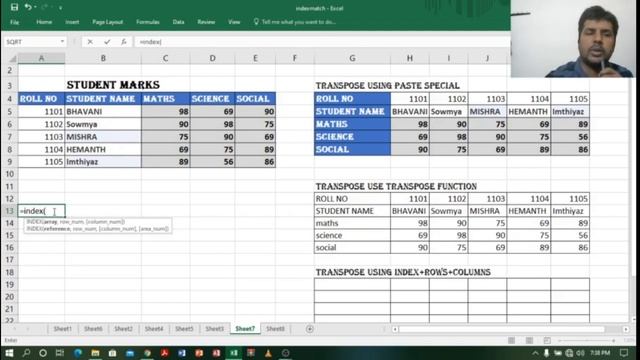Open the Review ribbon tab
Image resolution: width=640 pixels, height=360 pixels.
coord(206,22)
